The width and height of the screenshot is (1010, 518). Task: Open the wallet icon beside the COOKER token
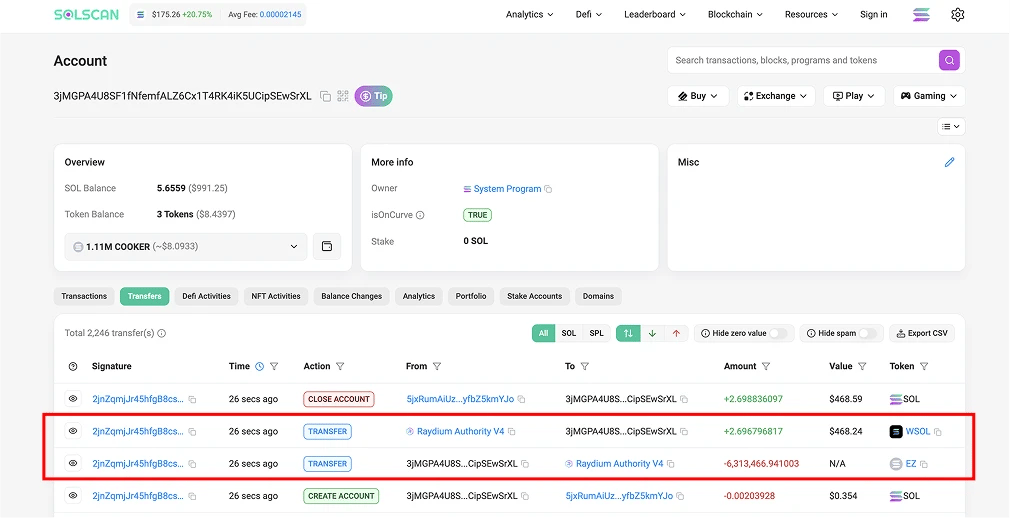click(327, 246)
